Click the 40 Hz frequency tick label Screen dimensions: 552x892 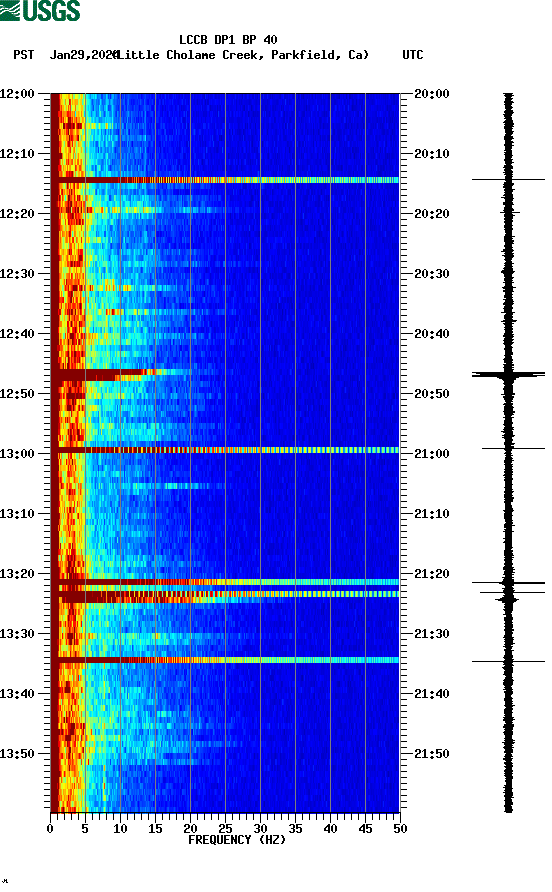coord(330,829)
